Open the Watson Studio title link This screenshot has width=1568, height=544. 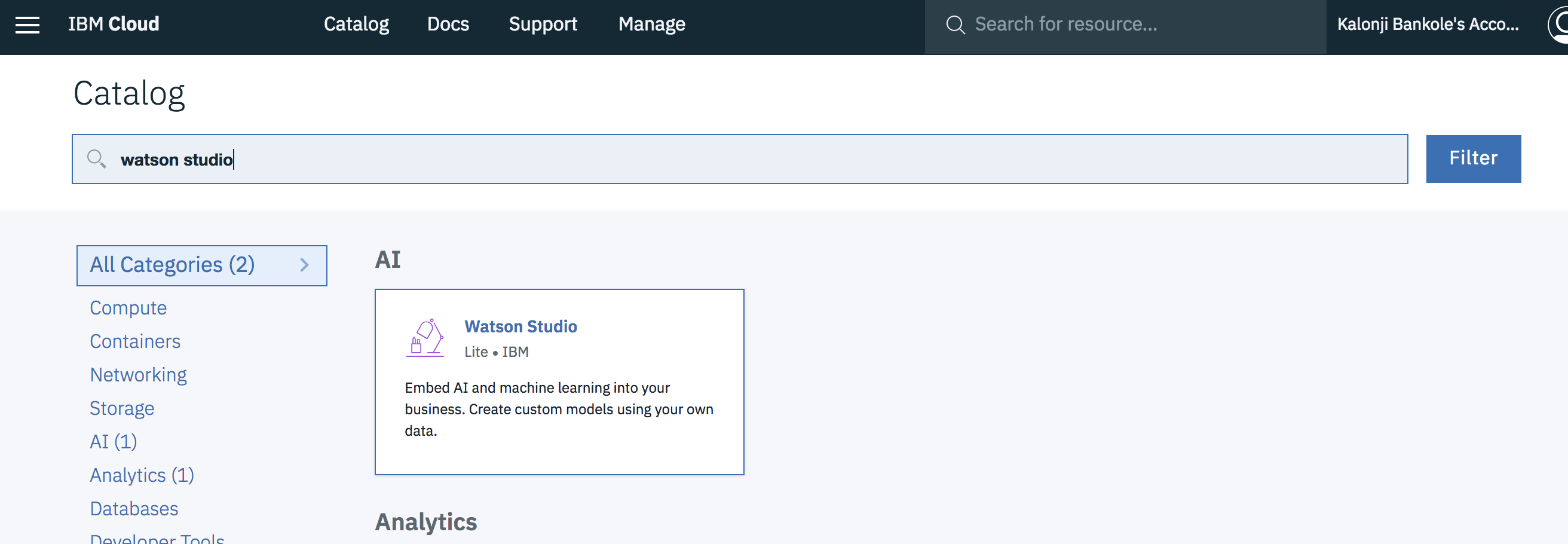pos(520,326)
